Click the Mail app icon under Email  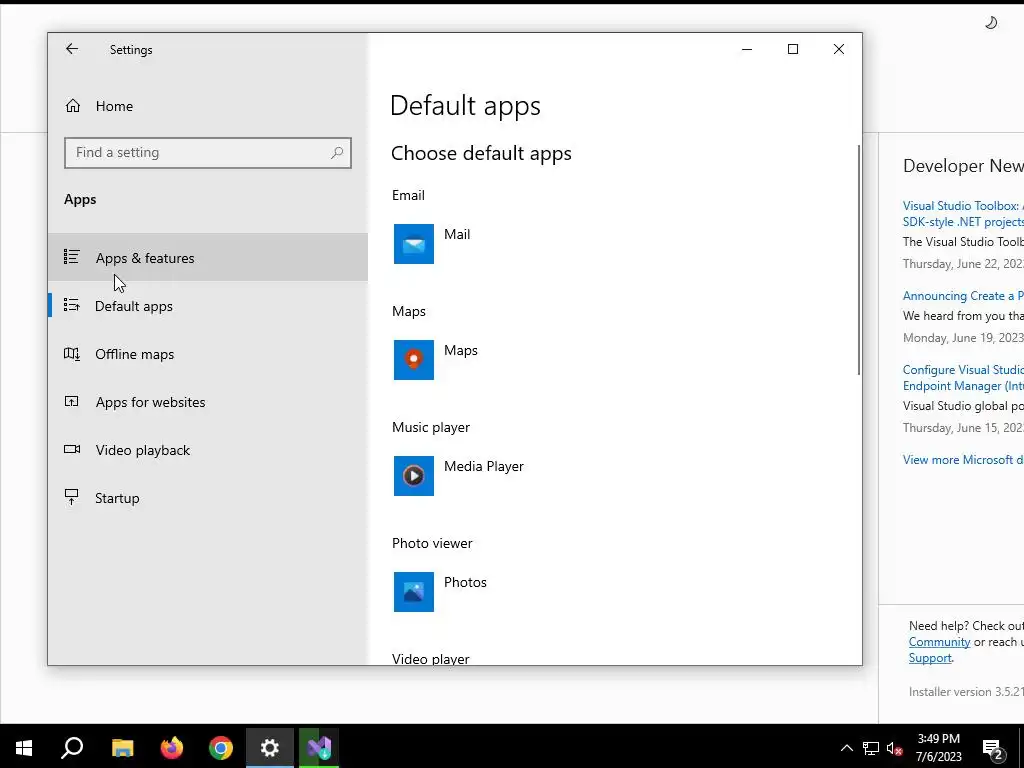(413, 244)
